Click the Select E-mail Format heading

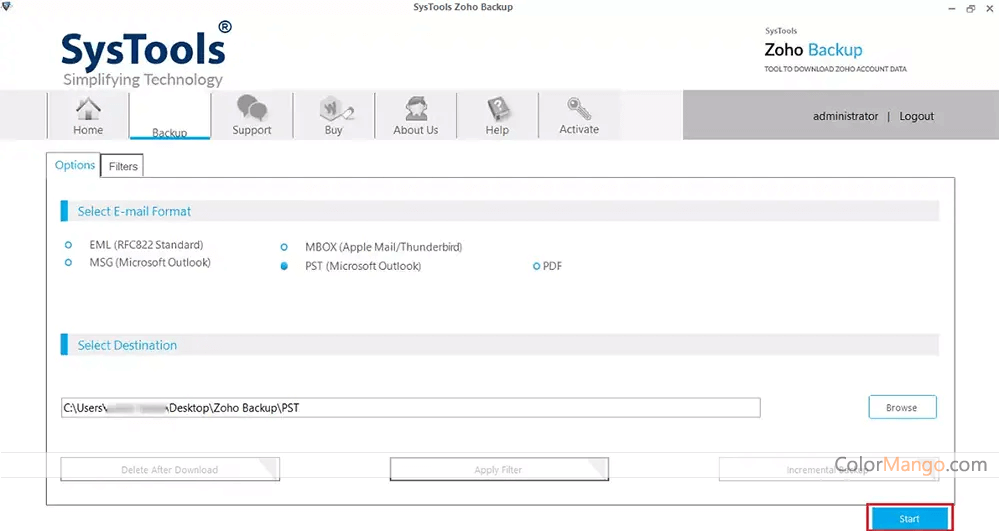tap(134, 212)
